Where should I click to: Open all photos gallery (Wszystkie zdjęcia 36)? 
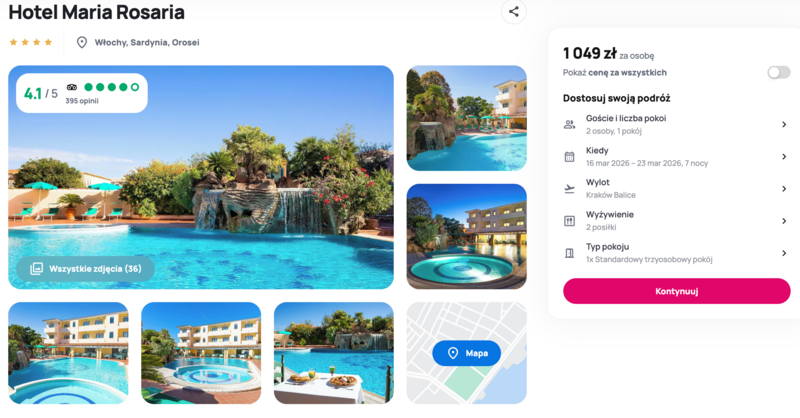click(x=85, y=268)
